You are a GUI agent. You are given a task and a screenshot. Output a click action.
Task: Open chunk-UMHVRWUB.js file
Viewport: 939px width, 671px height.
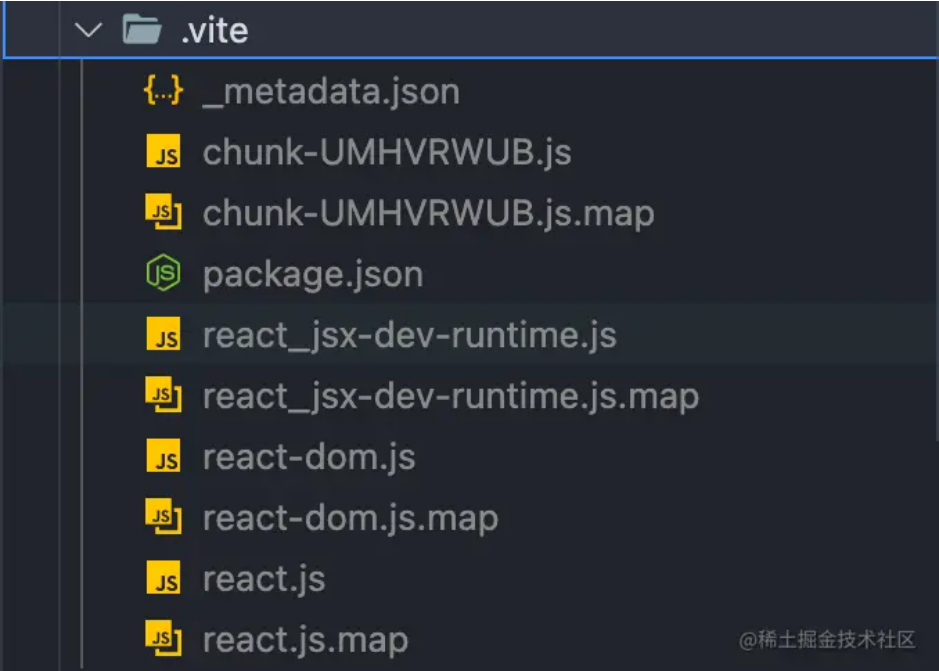click(x=387, y=153)
